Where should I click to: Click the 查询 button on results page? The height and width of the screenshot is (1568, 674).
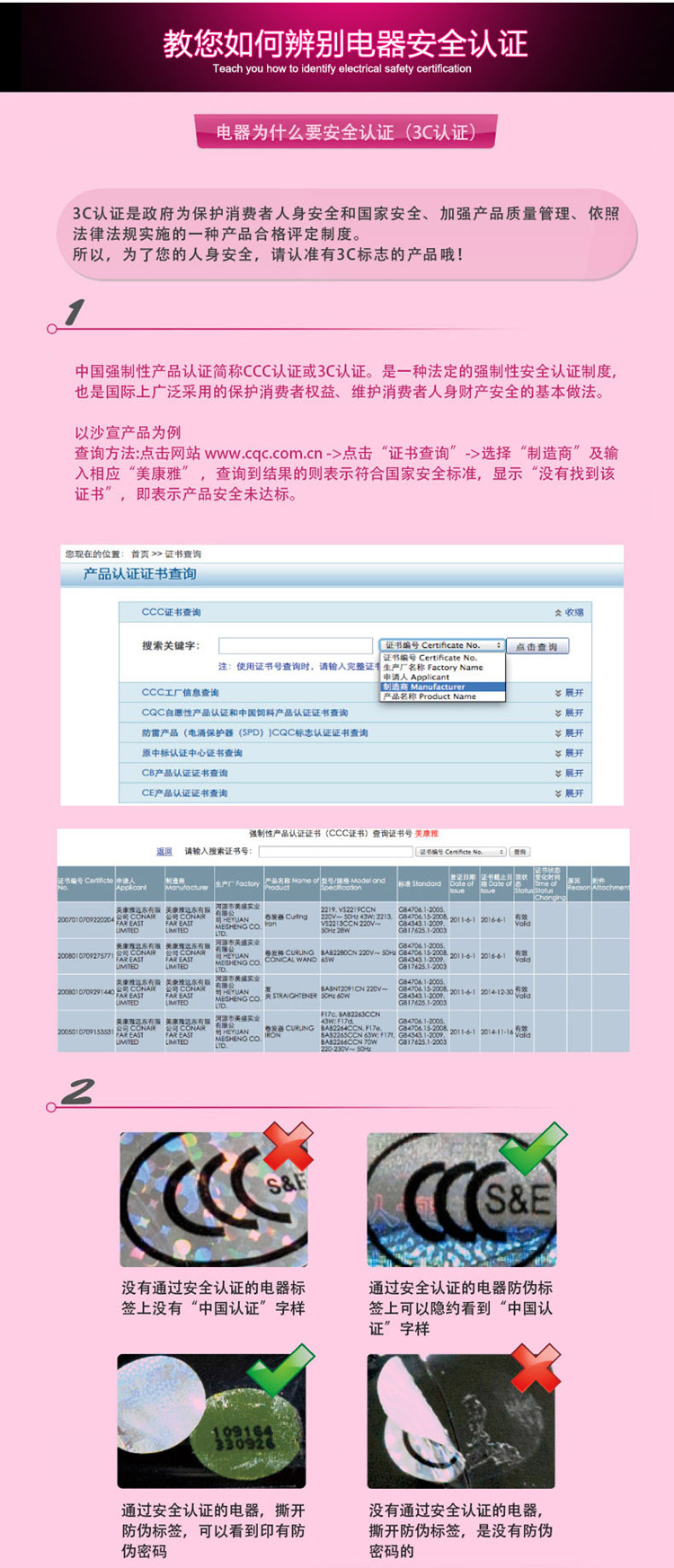pos(519,851)
